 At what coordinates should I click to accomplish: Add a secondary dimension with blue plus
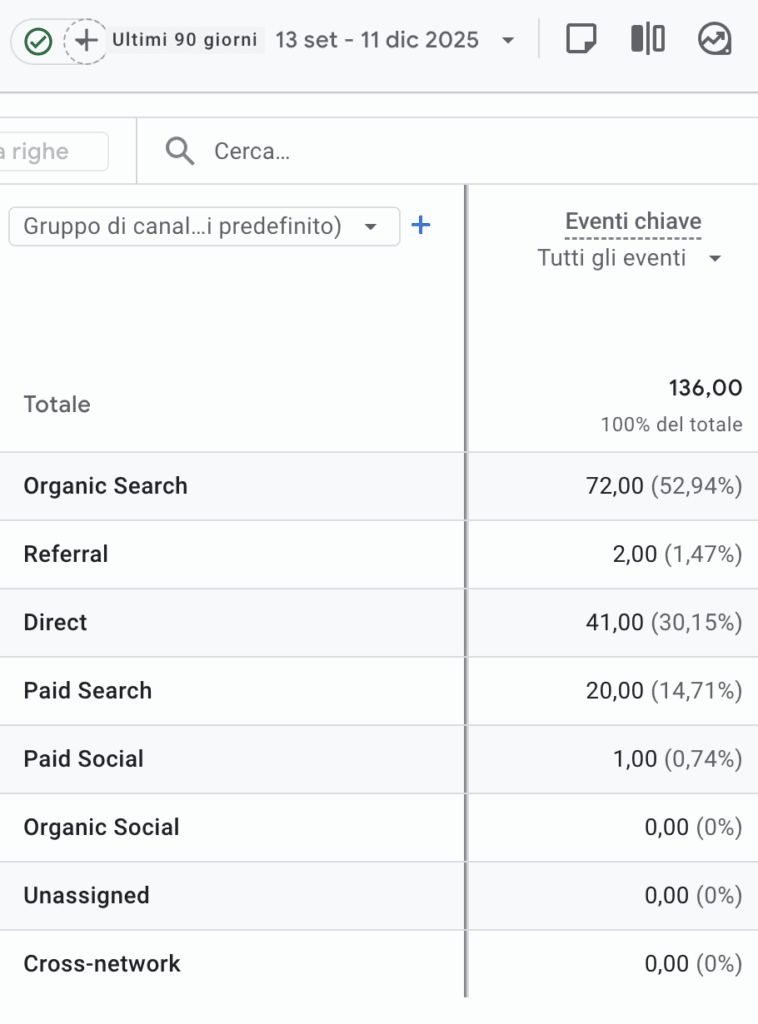pyautogui.click(x=421, y=226)
